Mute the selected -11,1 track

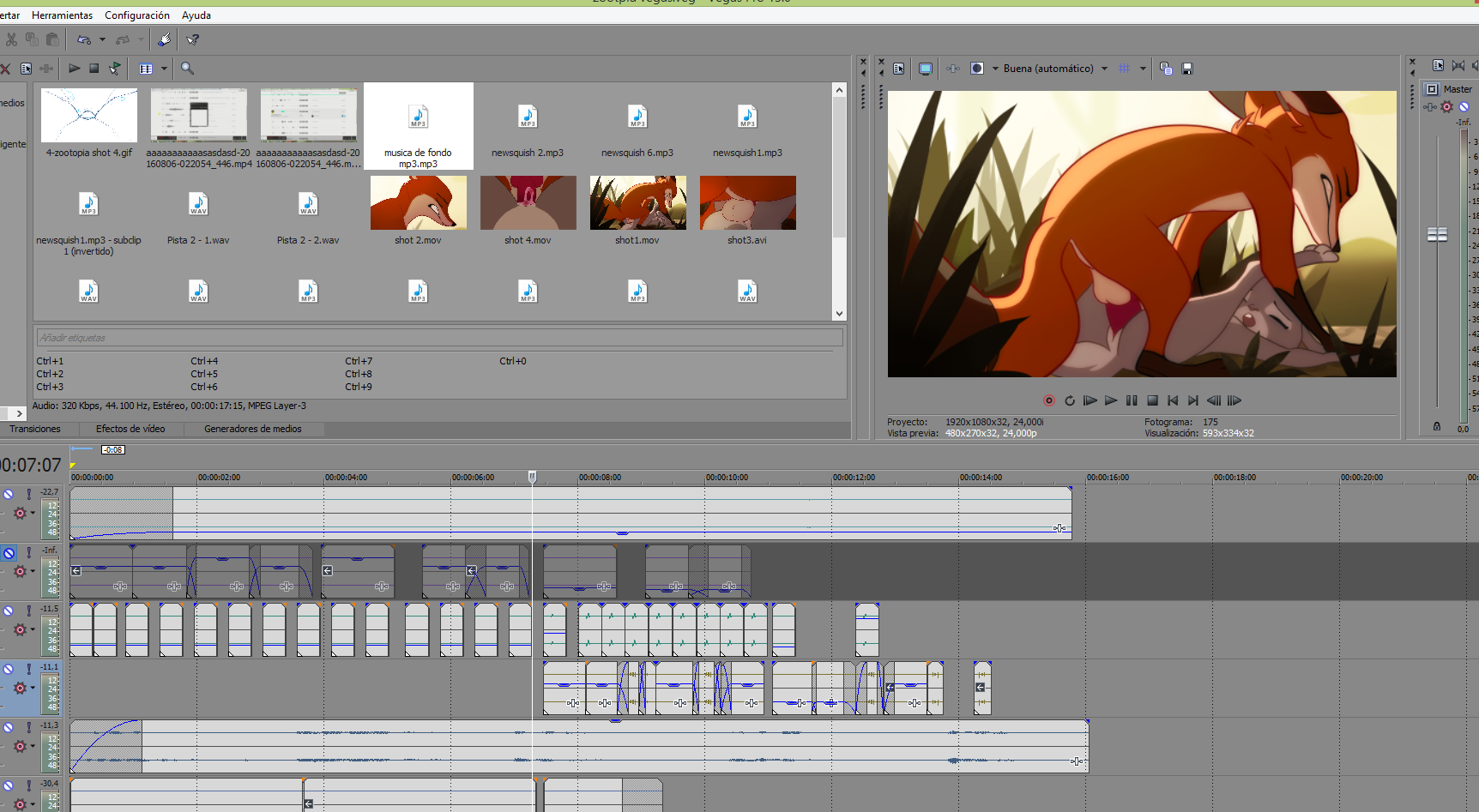coord(9,669)
